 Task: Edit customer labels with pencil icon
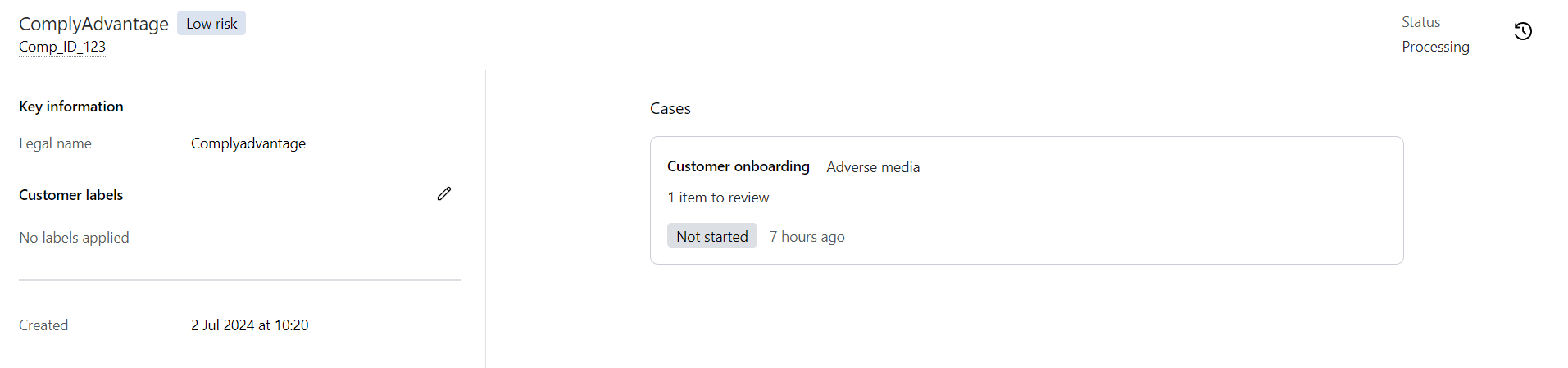444,193
